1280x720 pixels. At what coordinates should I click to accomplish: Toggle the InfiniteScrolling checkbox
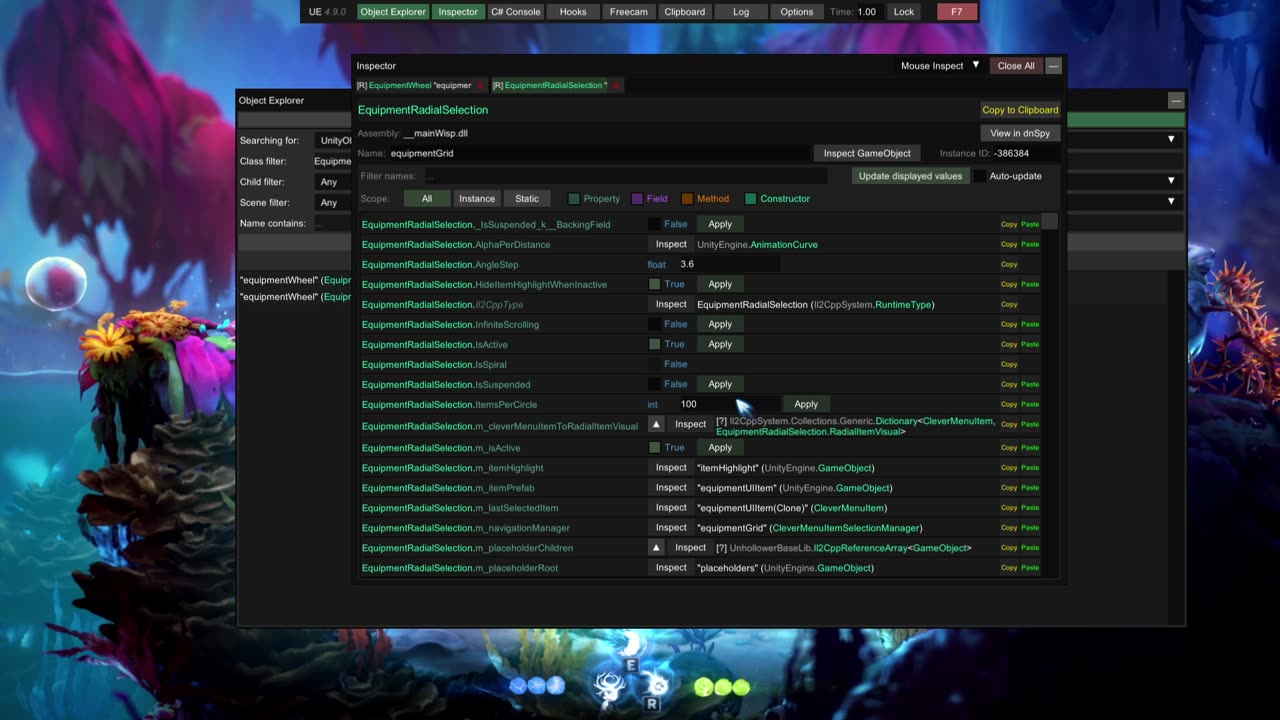(655, 324)
